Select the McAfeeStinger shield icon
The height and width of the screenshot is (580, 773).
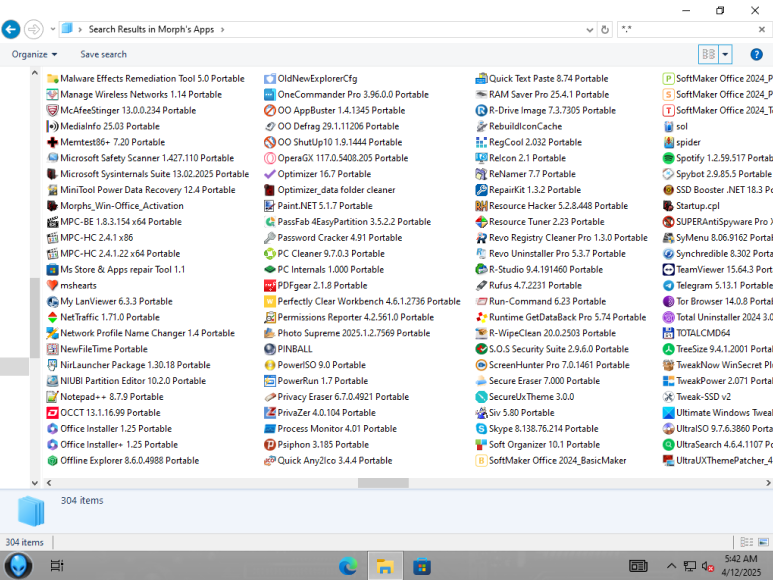[x=52, y=110]
